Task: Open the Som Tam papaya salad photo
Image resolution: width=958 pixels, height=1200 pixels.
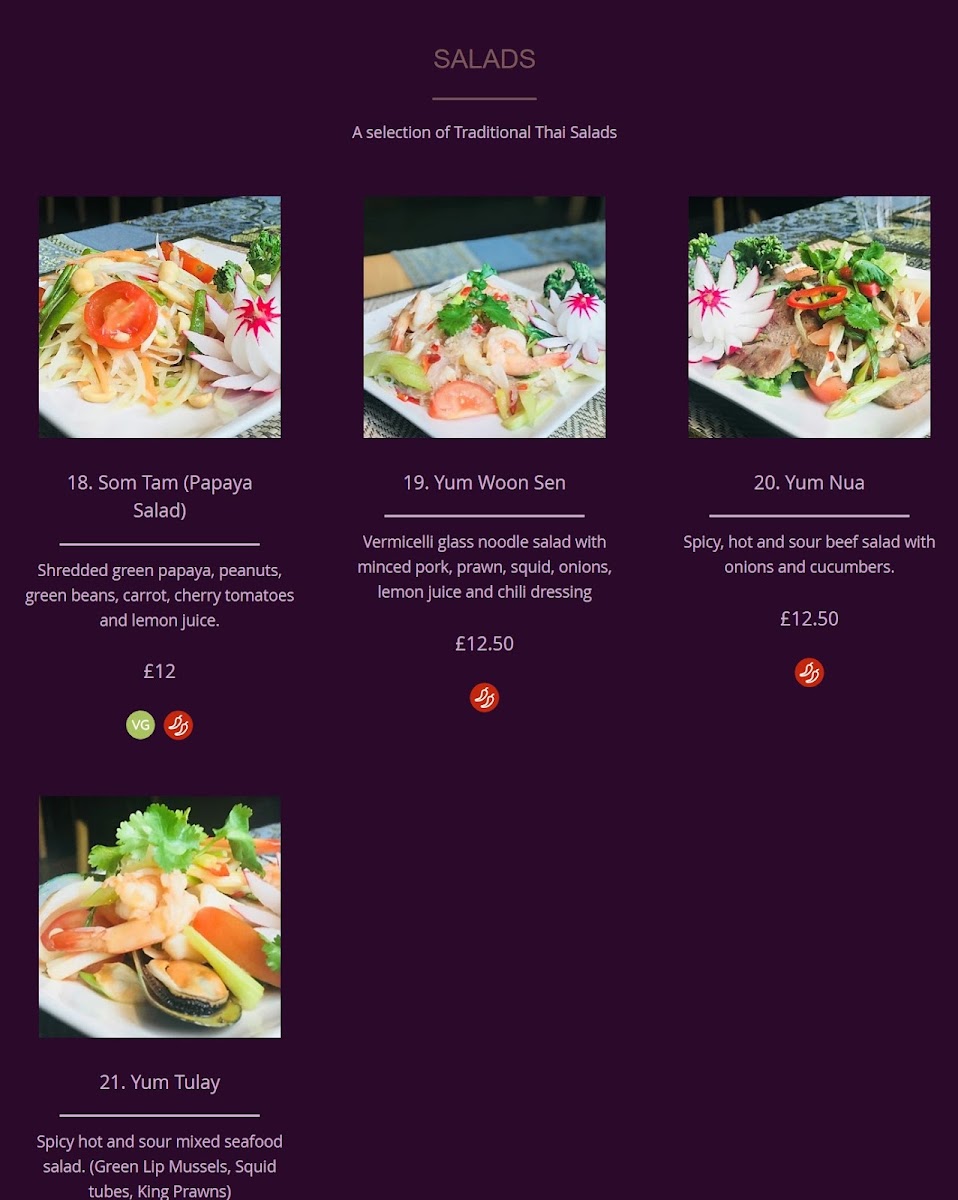Action: tap(160, 317)
